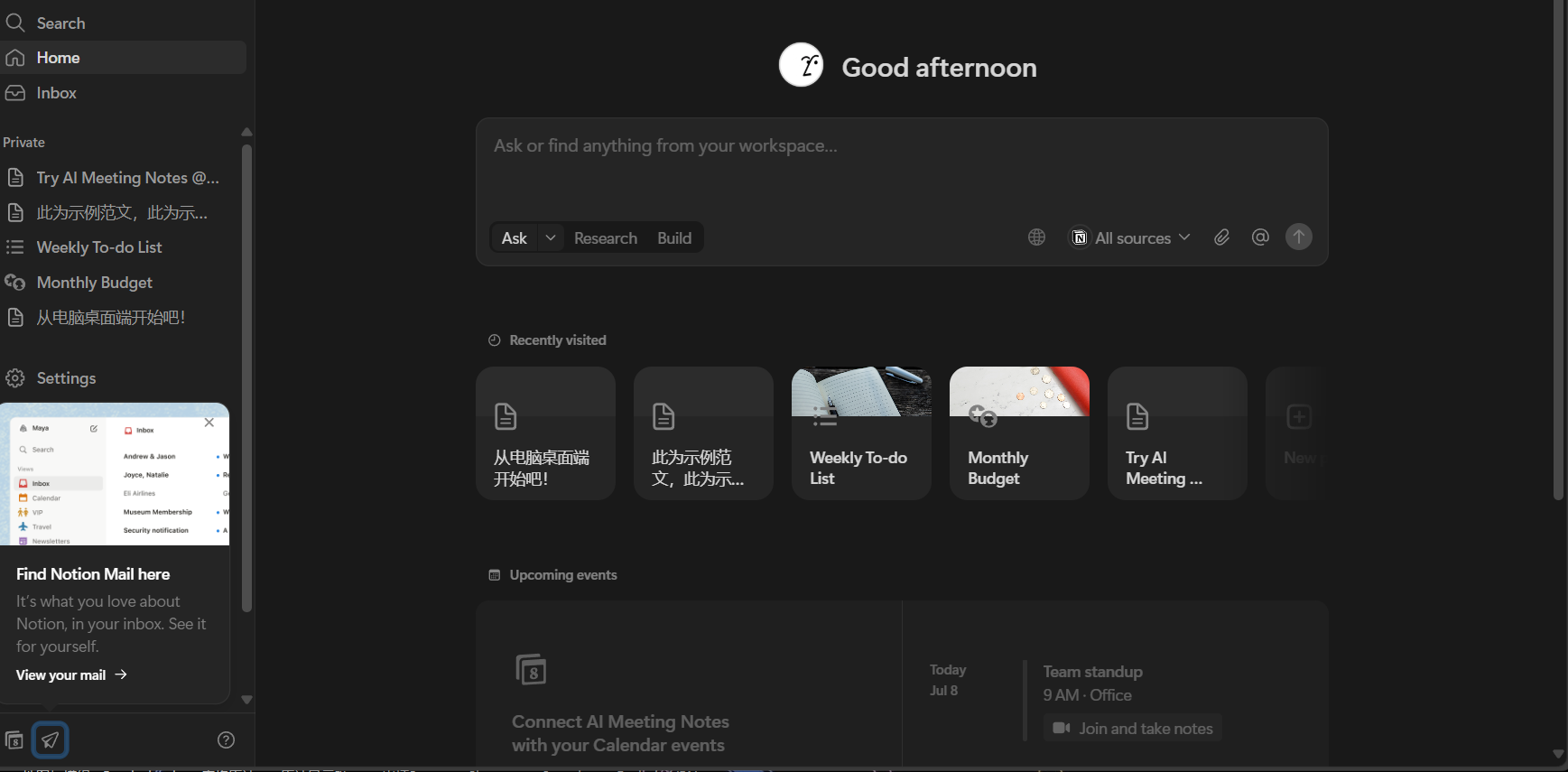Click the main page vertical scrollbar thumb

click(x=1558, y=251)
